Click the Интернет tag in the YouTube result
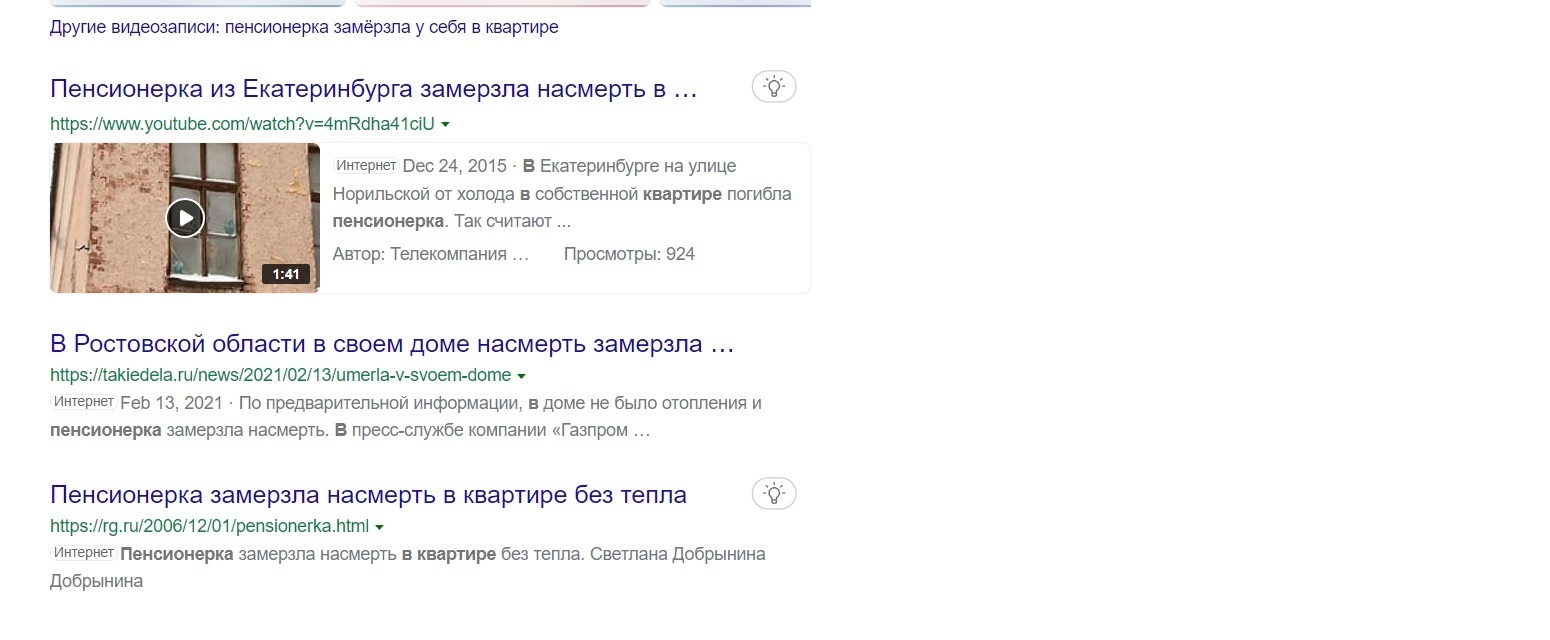Screen dimensions: 1550x640 click(x=366, y=166)
